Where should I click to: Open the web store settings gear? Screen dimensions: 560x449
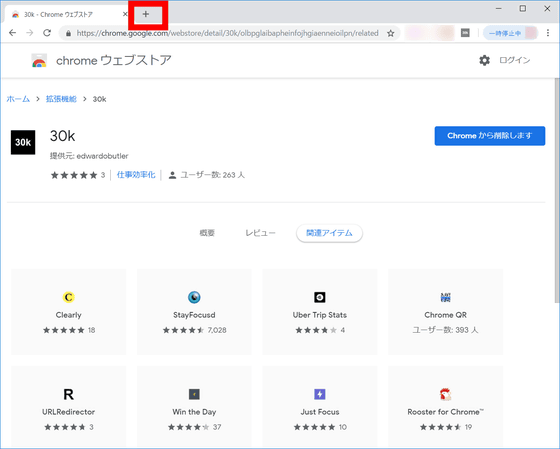click(484, 60)
